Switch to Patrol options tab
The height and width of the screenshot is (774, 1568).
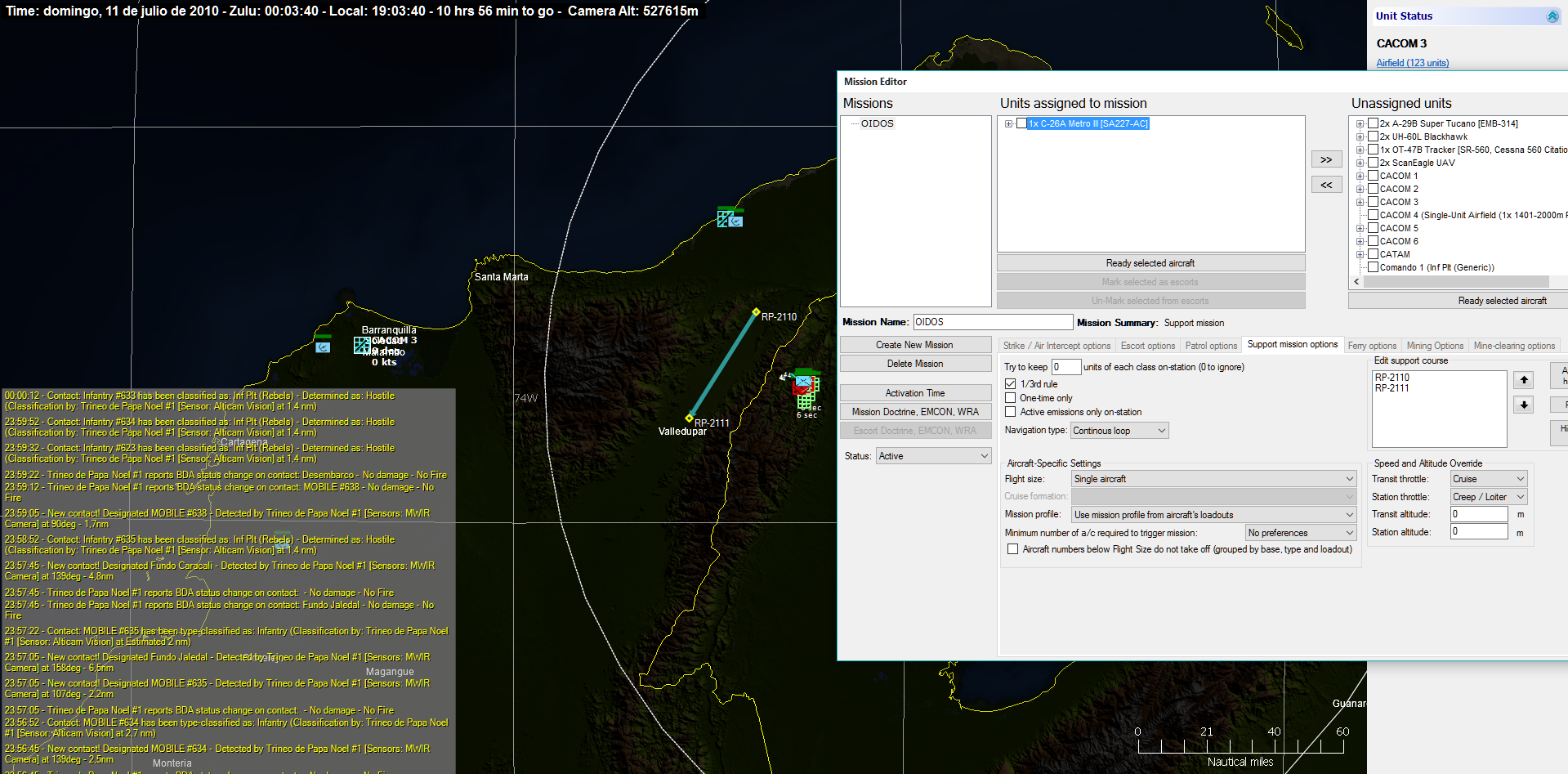tap(1211, 346)
